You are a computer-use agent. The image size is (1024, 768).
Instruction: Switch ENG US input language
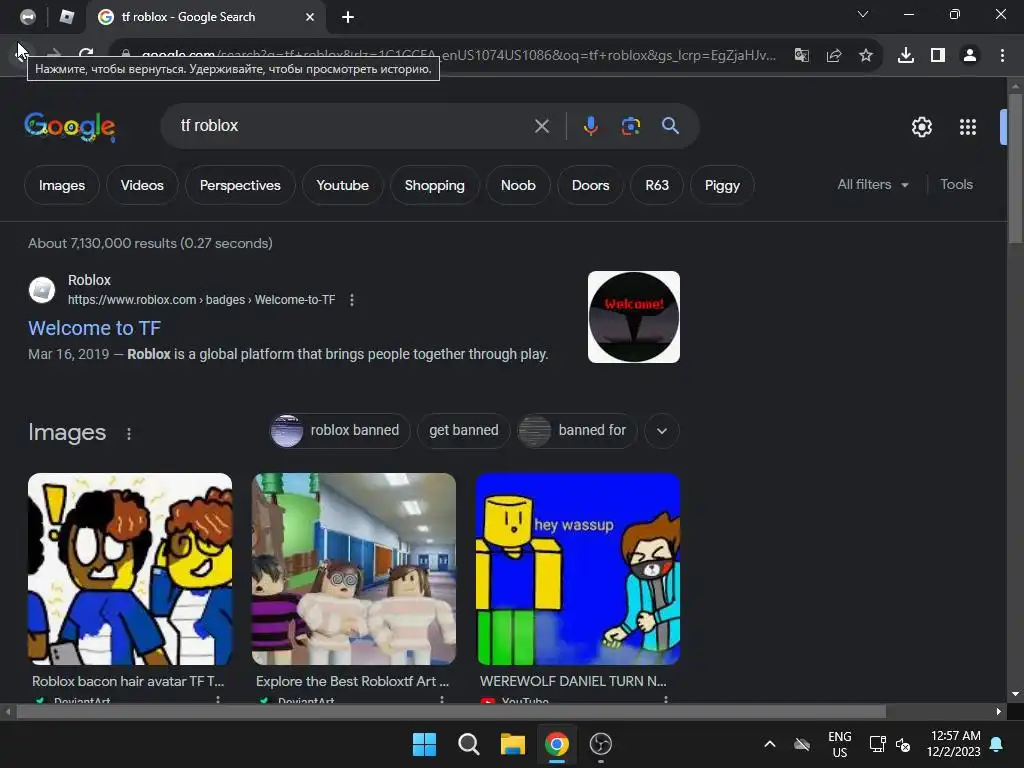click(840, 744)
